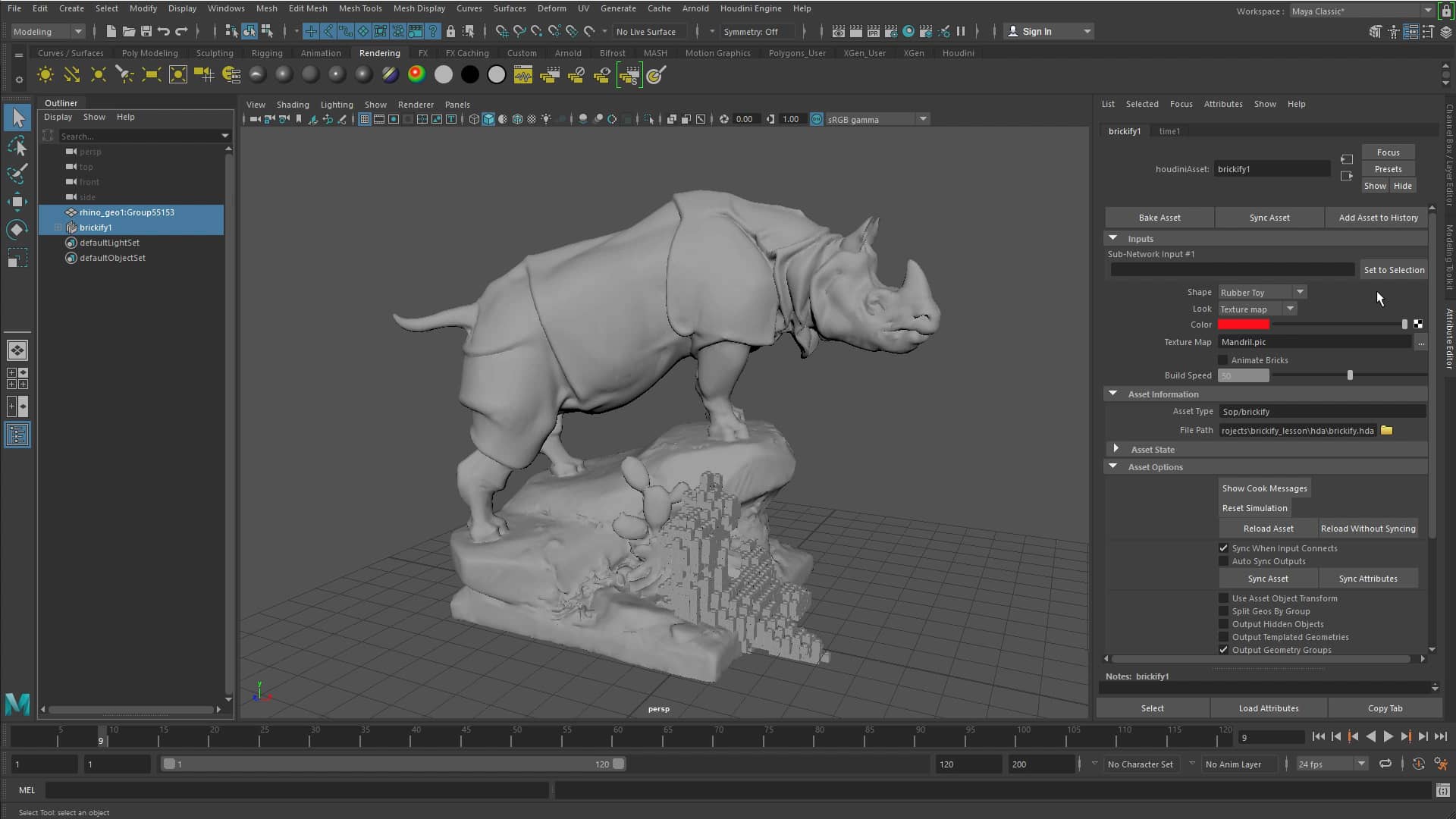This screenshot has height=819, width=1456.
Task: Toggle the viewport grid display icon
Action: pyautogui.click(x=365, y=118)
